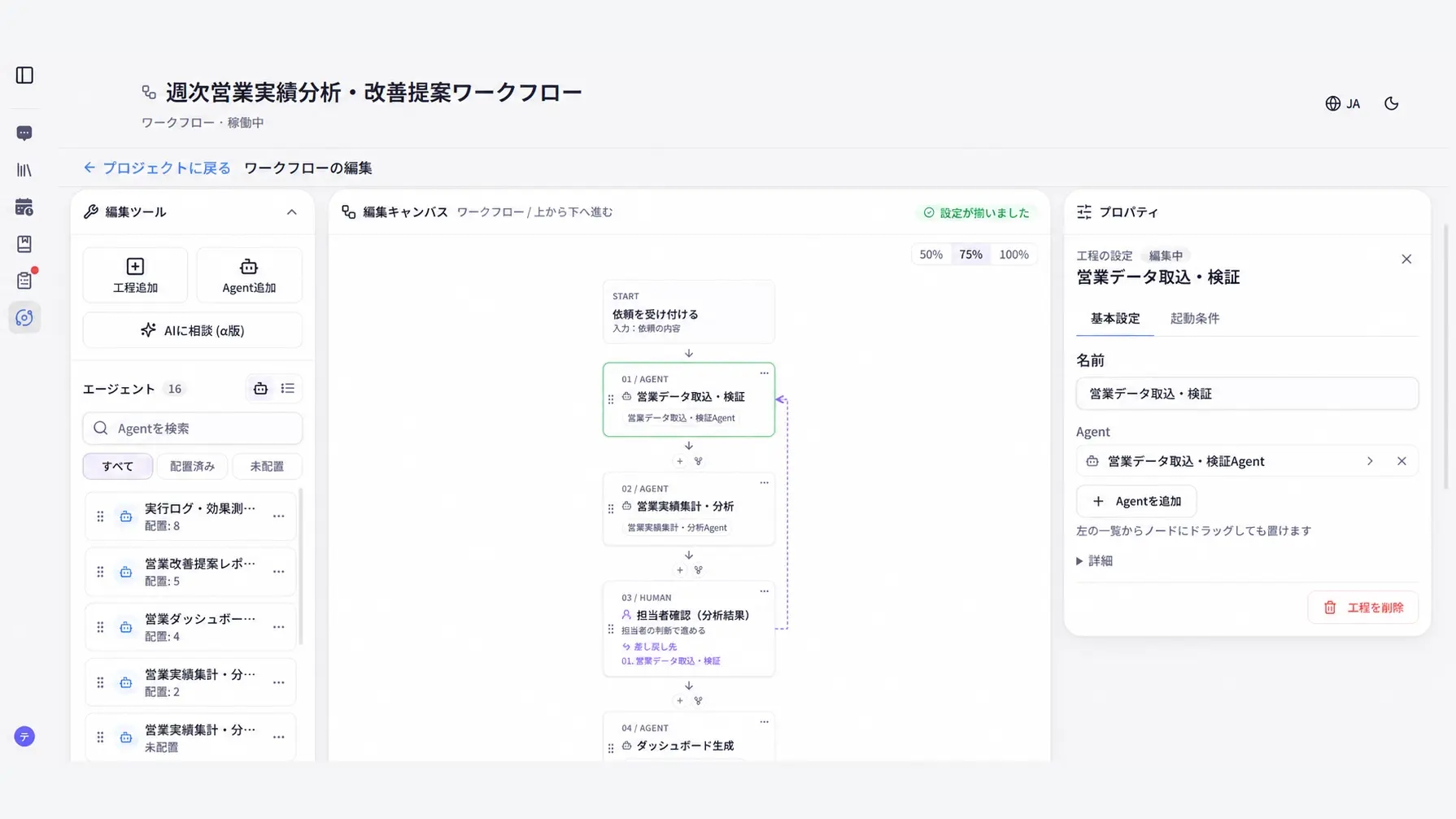
Task: Switch to 基本設定 tab
Action: coord(1114,318)
